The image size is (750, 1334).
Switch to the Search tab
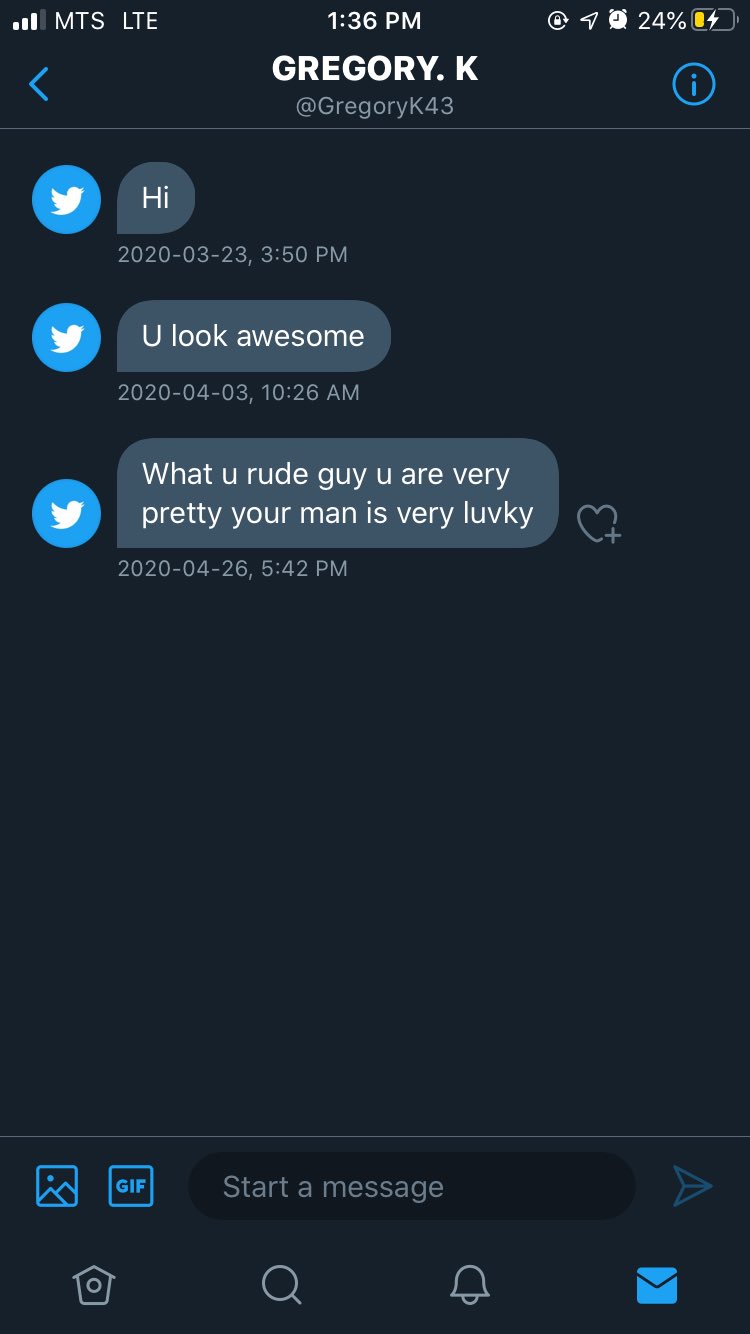(281, 1284)
